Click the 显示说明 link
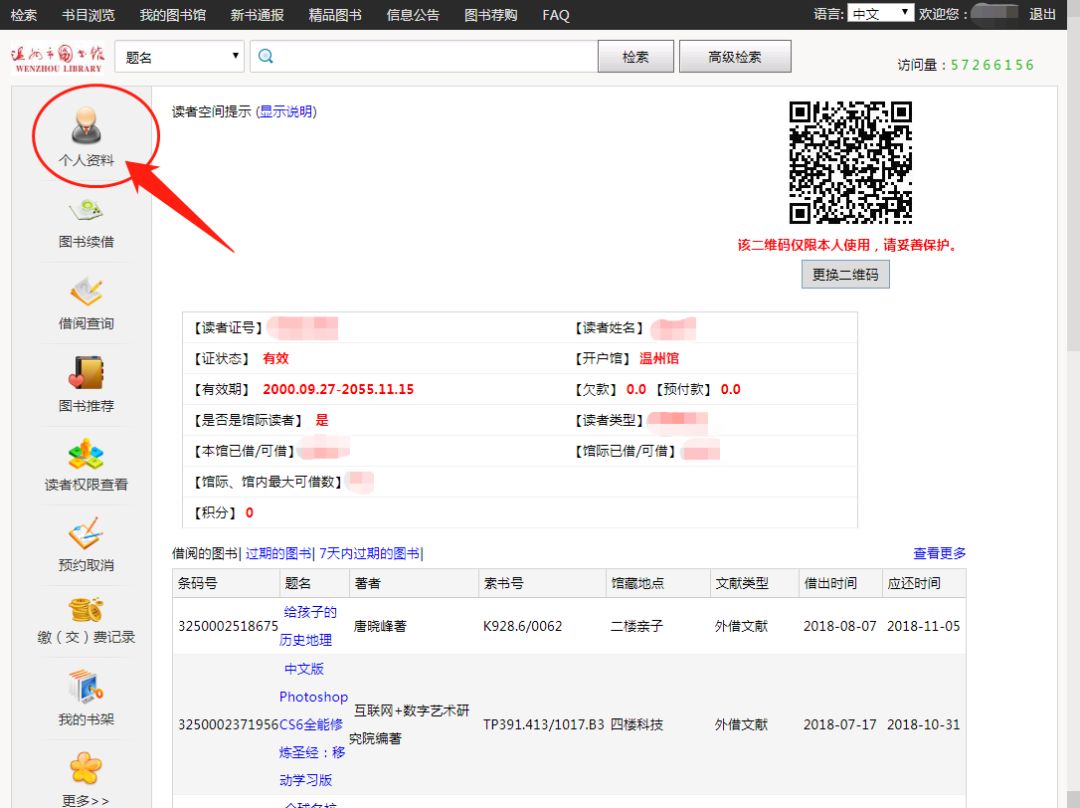The width and height of the screenshot is (1080, 808). (286, 112)
